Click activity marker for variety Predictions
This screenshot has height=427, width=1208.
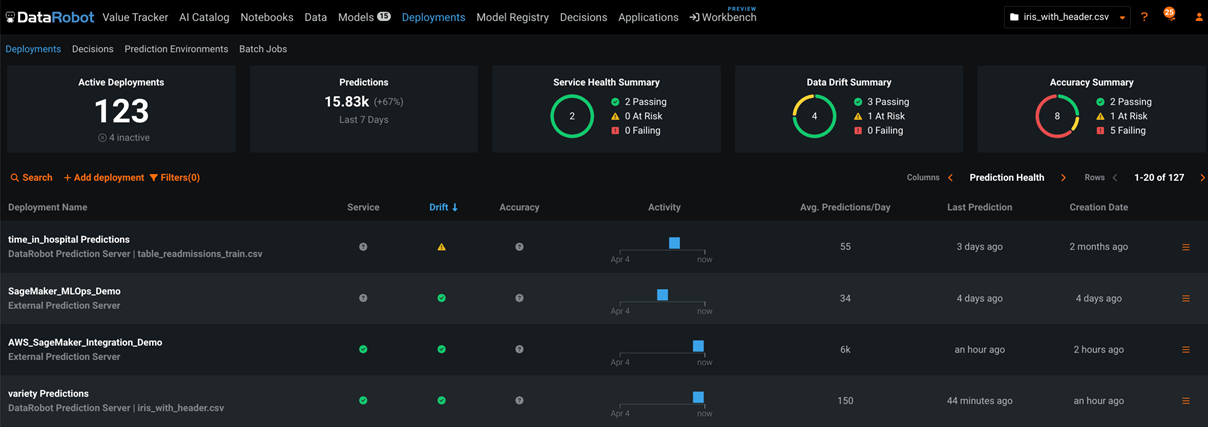(x=698, y=397)
